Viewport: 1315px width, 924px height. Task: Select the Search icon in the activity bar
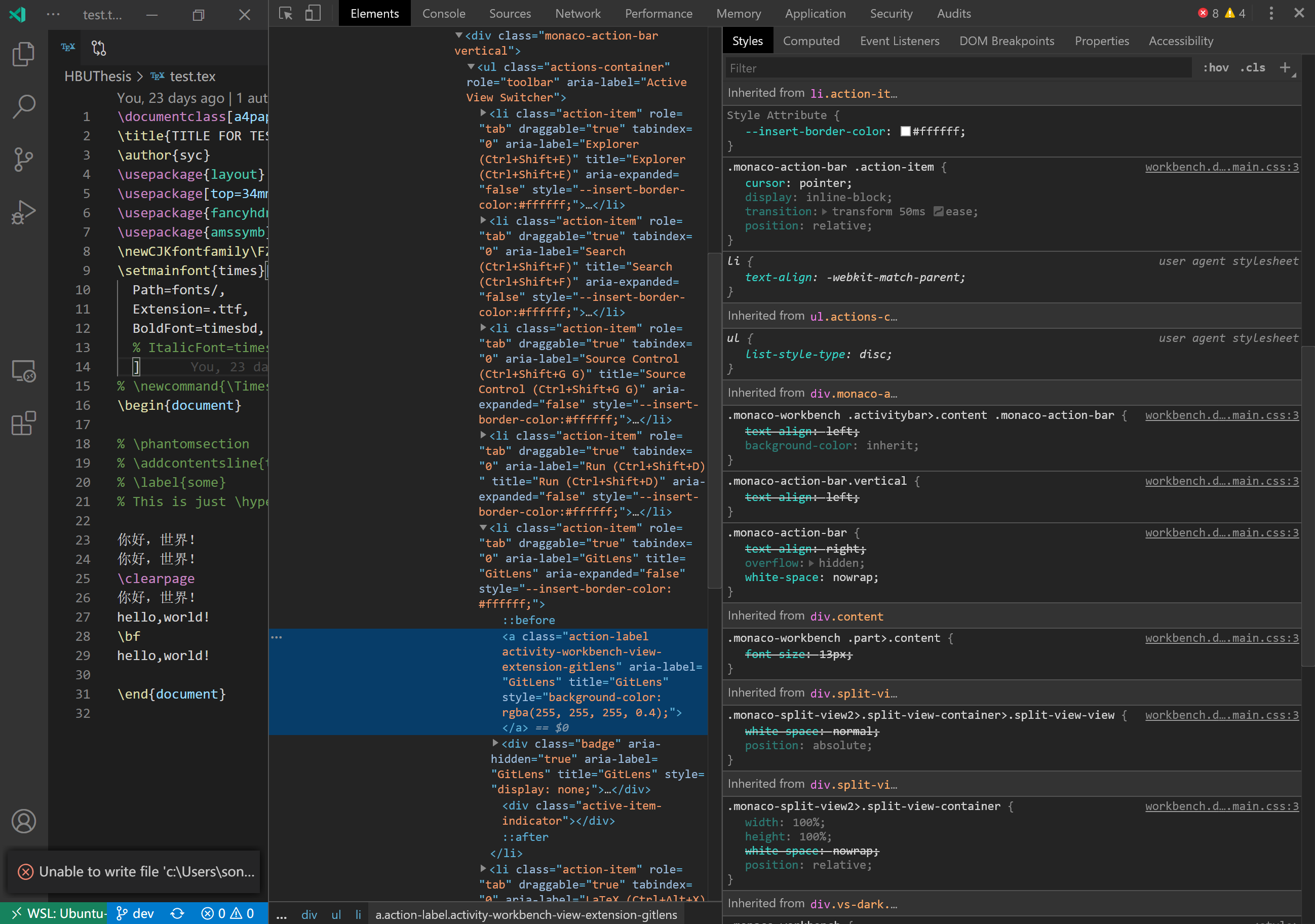tap(23, 106)
